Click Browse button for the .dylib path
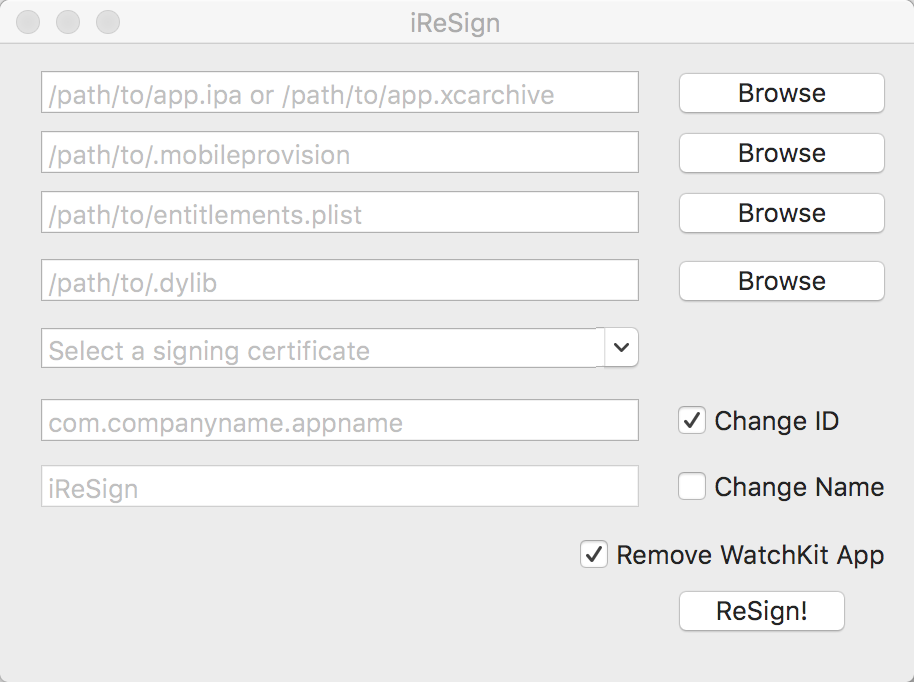Image resolution: width=914 pixels, height=682 pixels. coord(781,281)
